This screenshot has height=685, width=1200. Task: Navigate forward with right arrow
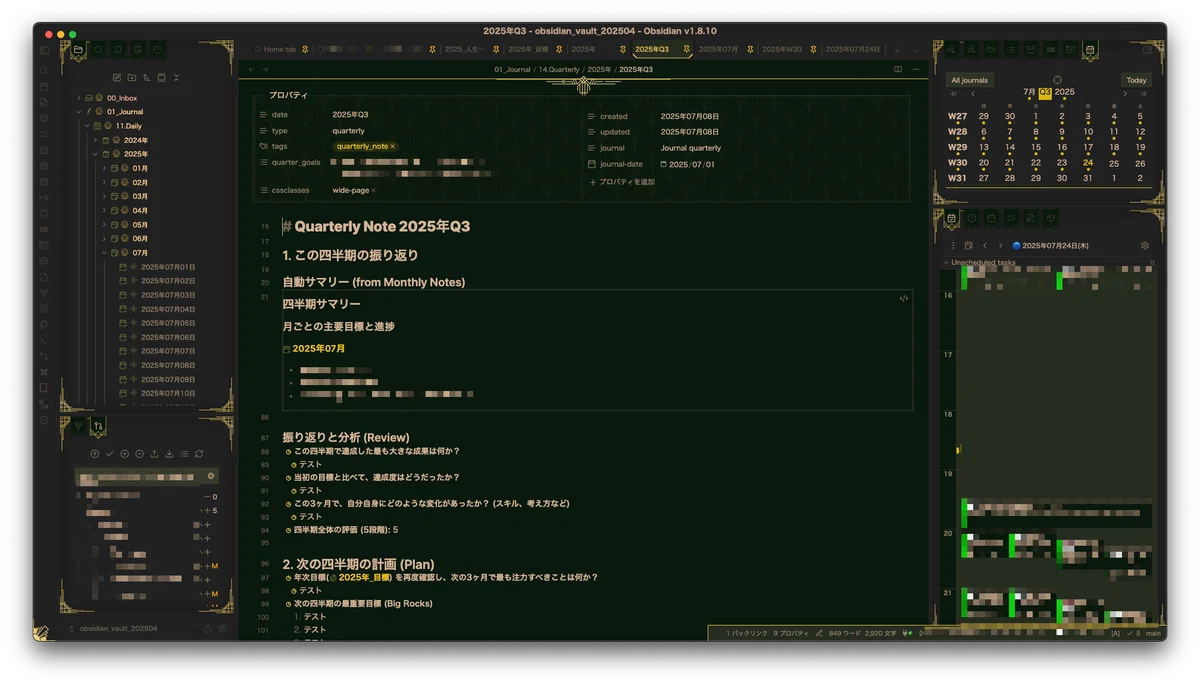[x=265, y=69]
